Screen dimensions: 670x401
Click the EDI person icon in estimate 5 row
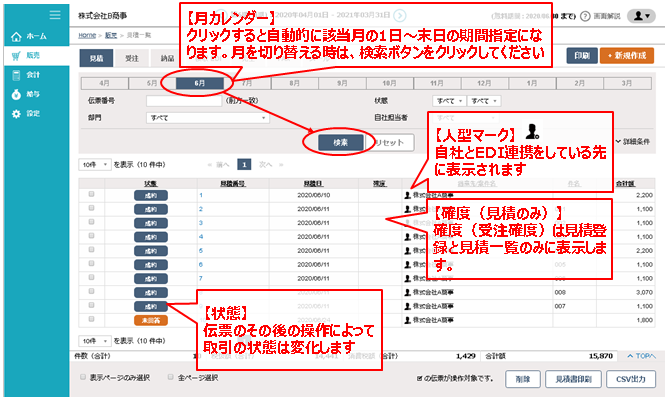[x=407, y=251]
